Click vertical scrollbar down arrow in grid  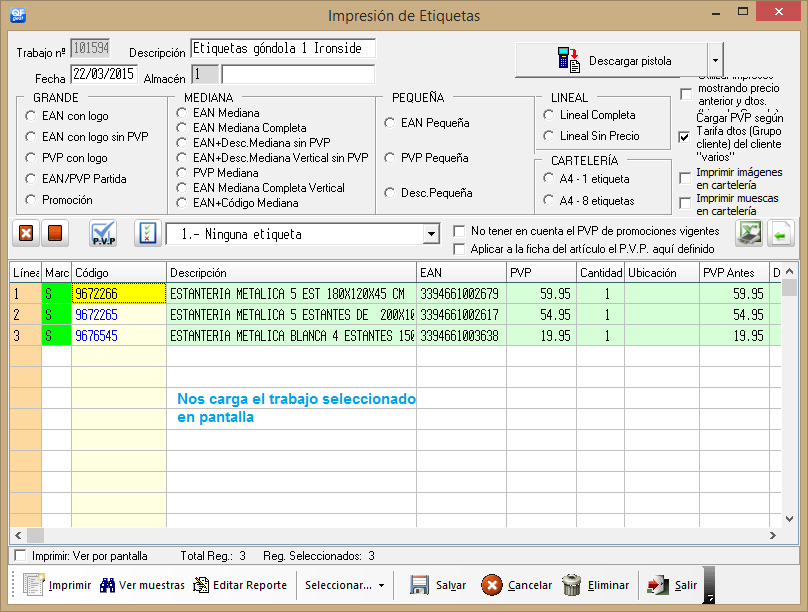click(x=789, y=519)
